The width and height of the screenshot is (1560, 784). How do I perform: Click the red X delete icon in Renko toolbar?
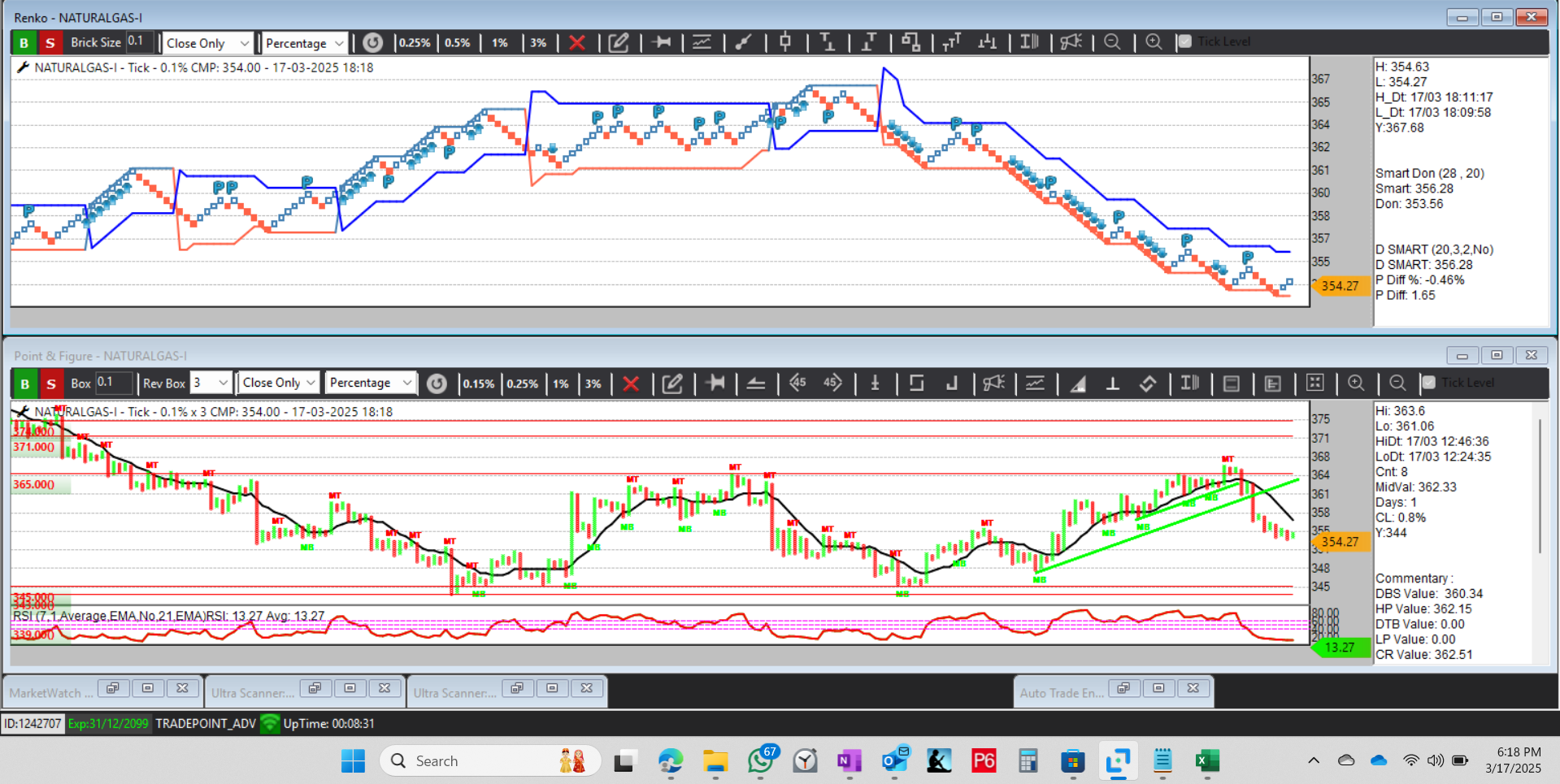point(577,42)
